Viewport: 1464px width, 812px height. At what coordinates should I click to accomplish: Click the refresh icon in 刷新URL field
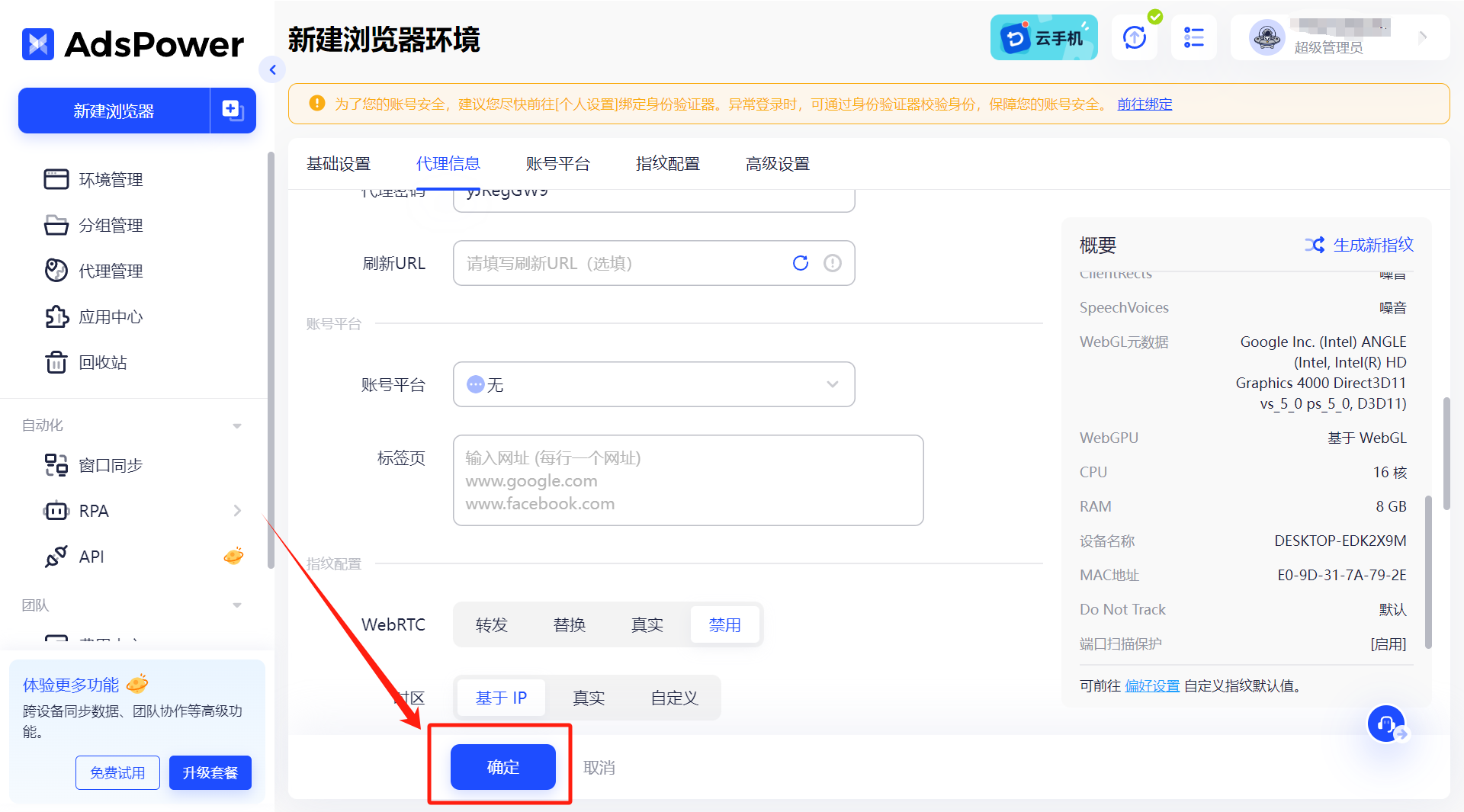tap(800, 263)
